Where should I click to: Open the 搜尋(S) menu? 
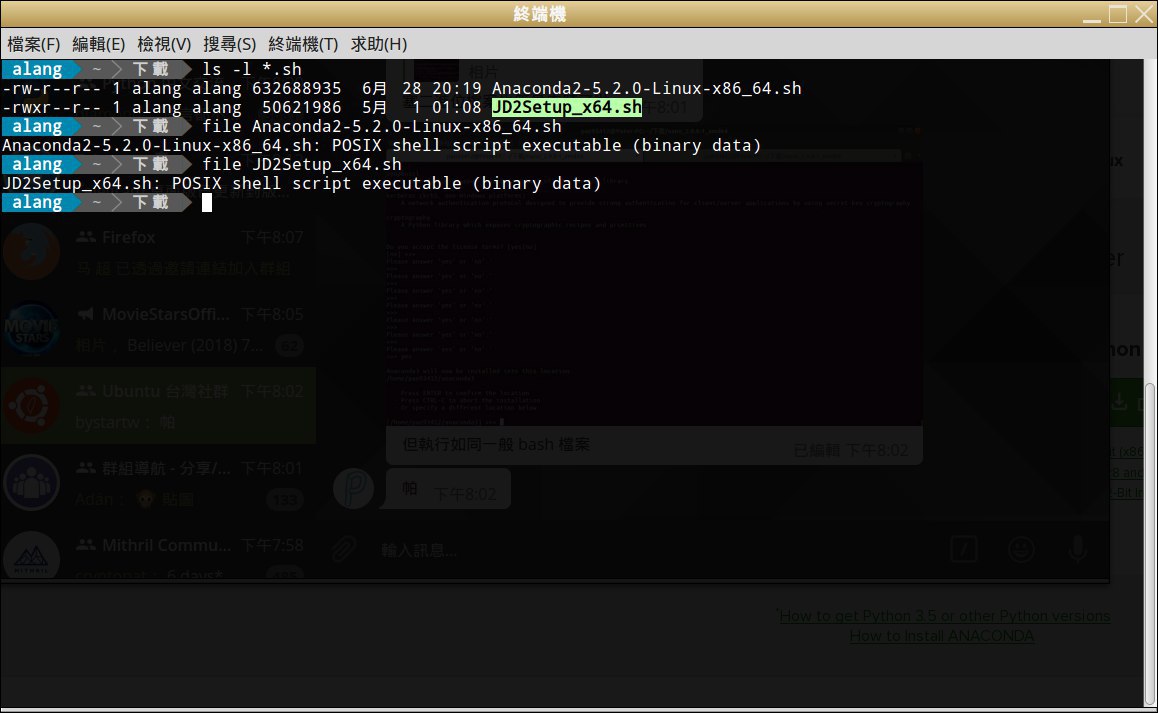click(x=230, y=44)
